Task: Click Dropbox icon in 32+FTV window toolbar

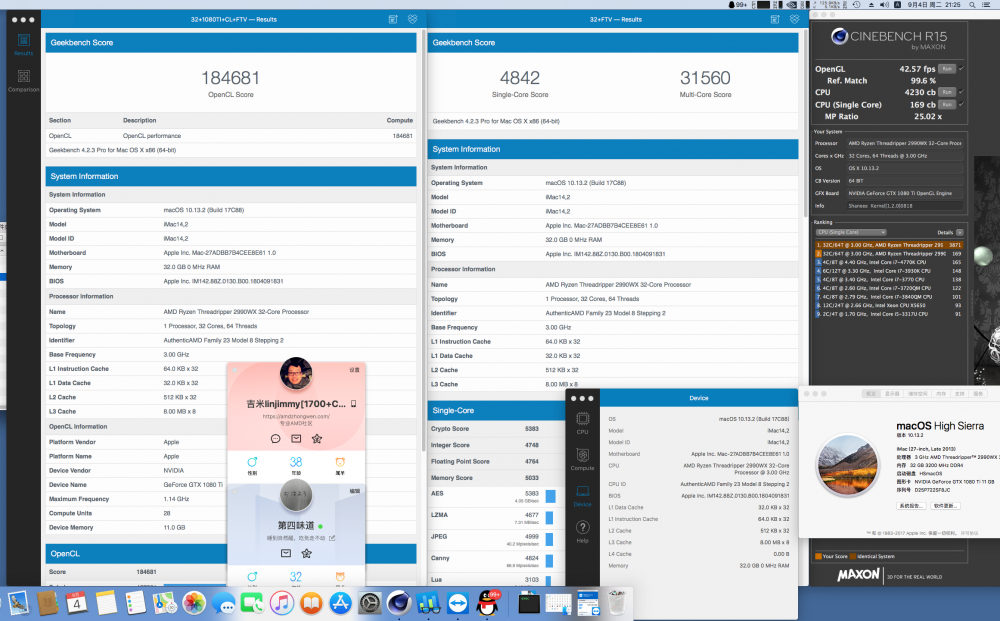Action: tap(794, 19)
